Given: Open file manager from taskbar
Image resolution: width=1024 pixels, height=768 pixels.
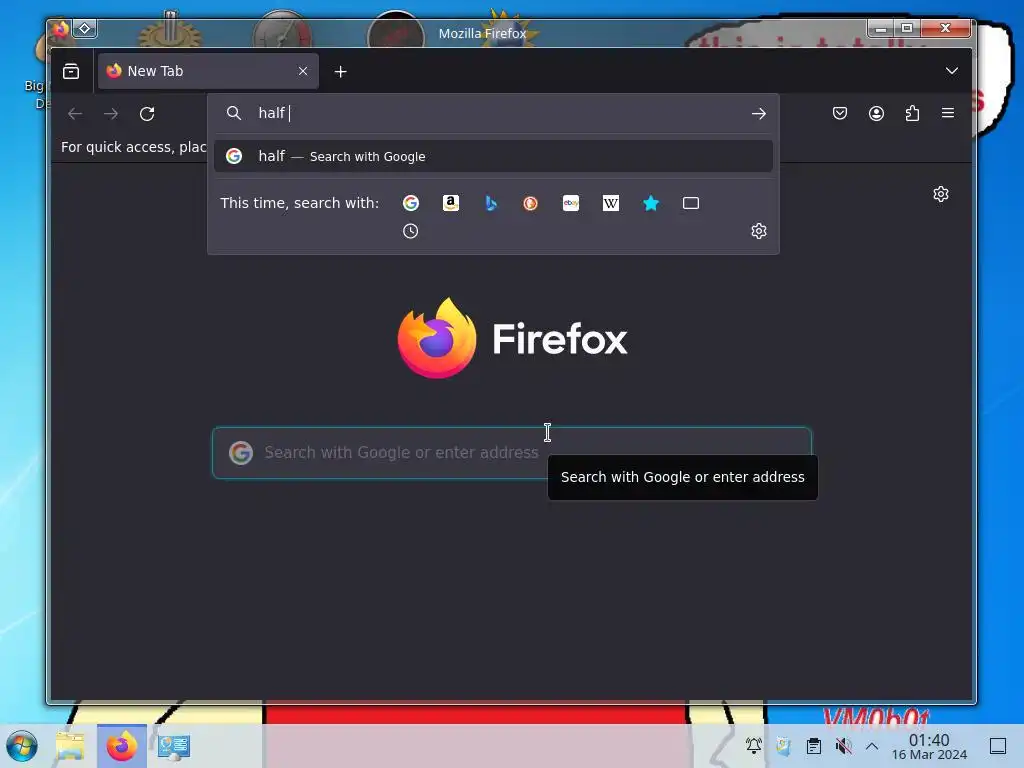Looking at the screenshot, I should coord(70,746).
